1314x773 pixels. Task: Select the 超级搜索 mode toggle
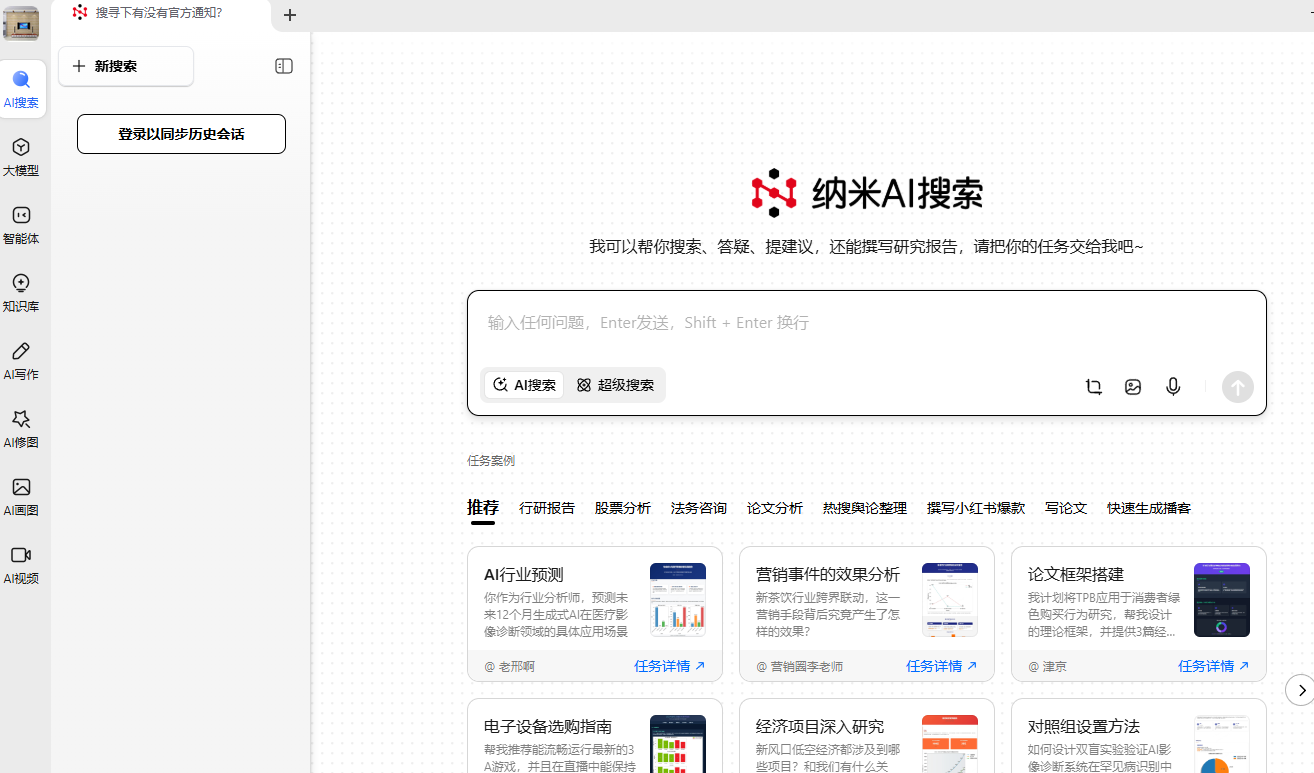(615, 385)
